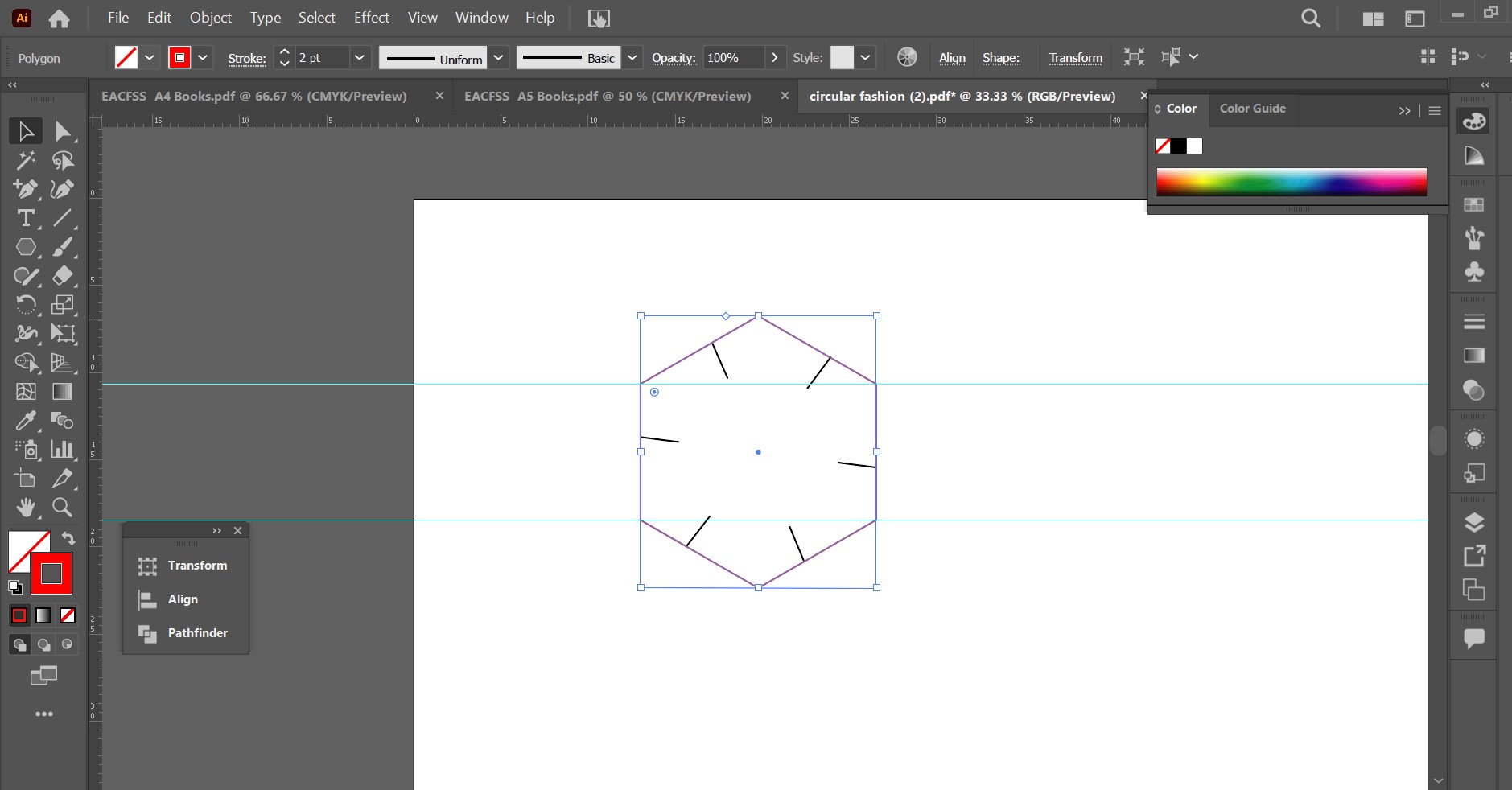1512x790 pixels.
Task: Click the 100% opacity input field
Action: [733, 58]
